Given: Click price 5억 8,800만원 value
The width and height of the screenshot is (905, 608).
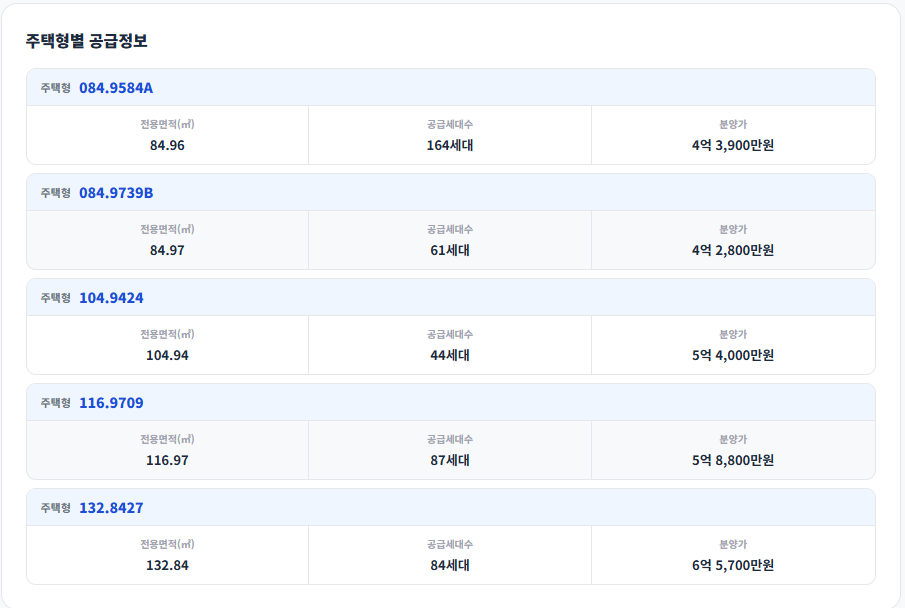Looking at the screenshot, I should click(x=733, y=461).
